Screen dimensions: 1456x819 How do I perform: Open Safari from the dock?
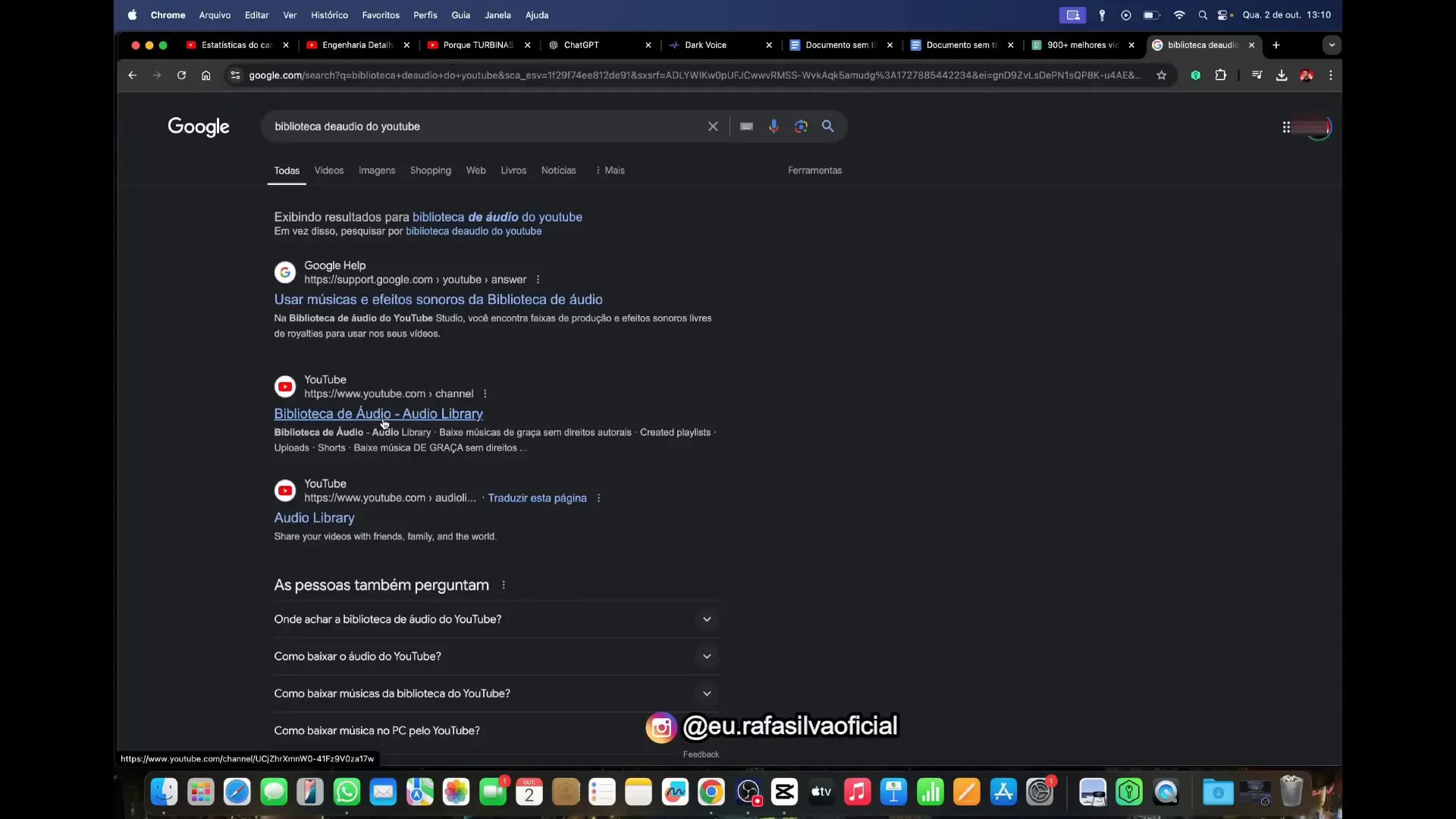(237, 792)
